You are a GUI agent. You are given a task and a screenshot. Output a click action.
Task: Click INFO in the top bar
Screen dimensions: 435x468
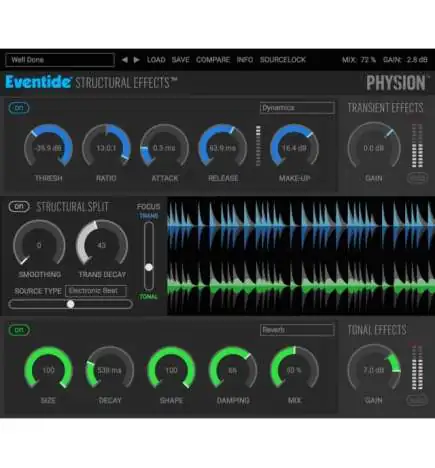tap(245, 60)
